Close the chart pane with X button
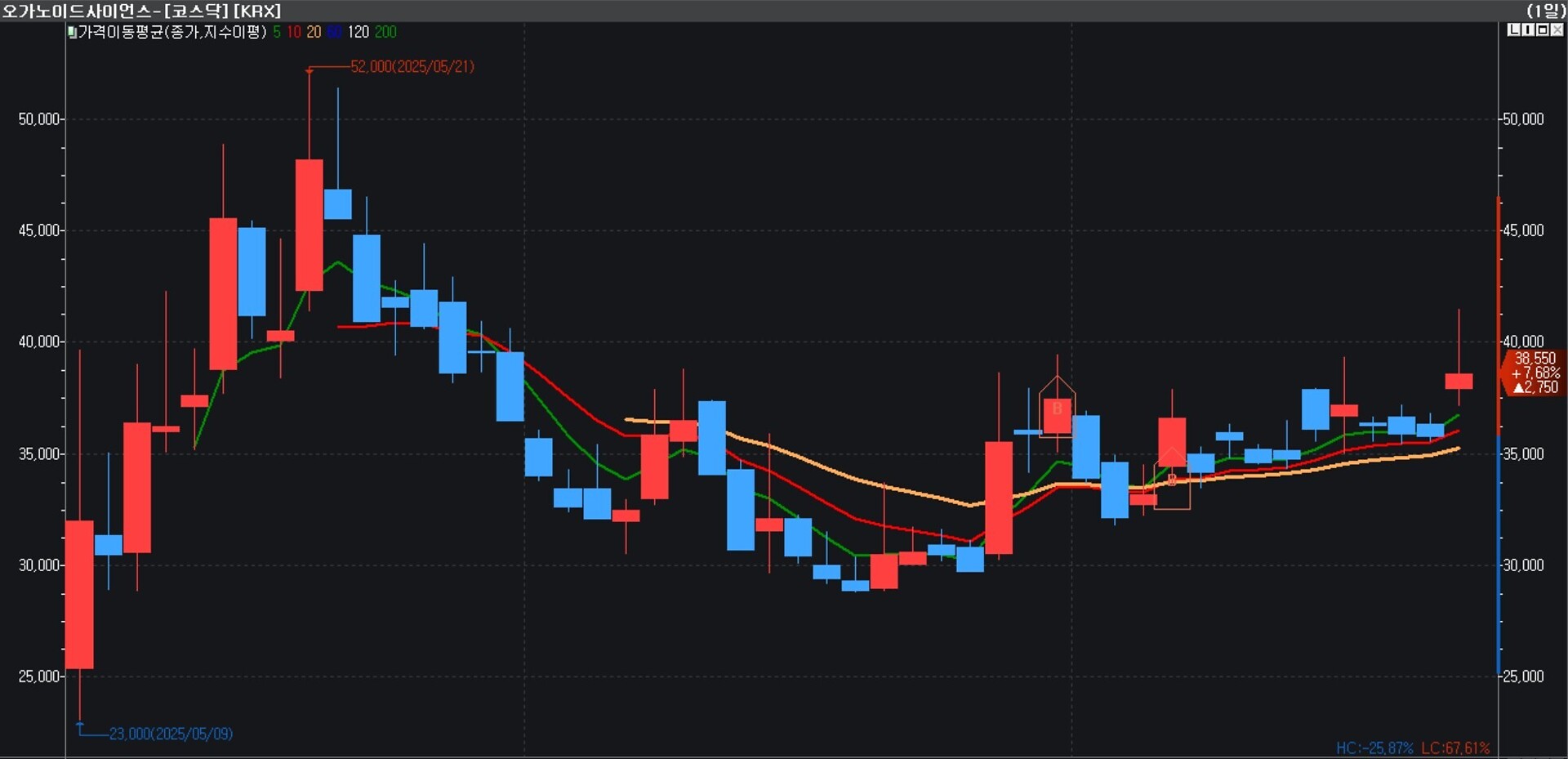 pyautogui.click(x=1557, y=30)
